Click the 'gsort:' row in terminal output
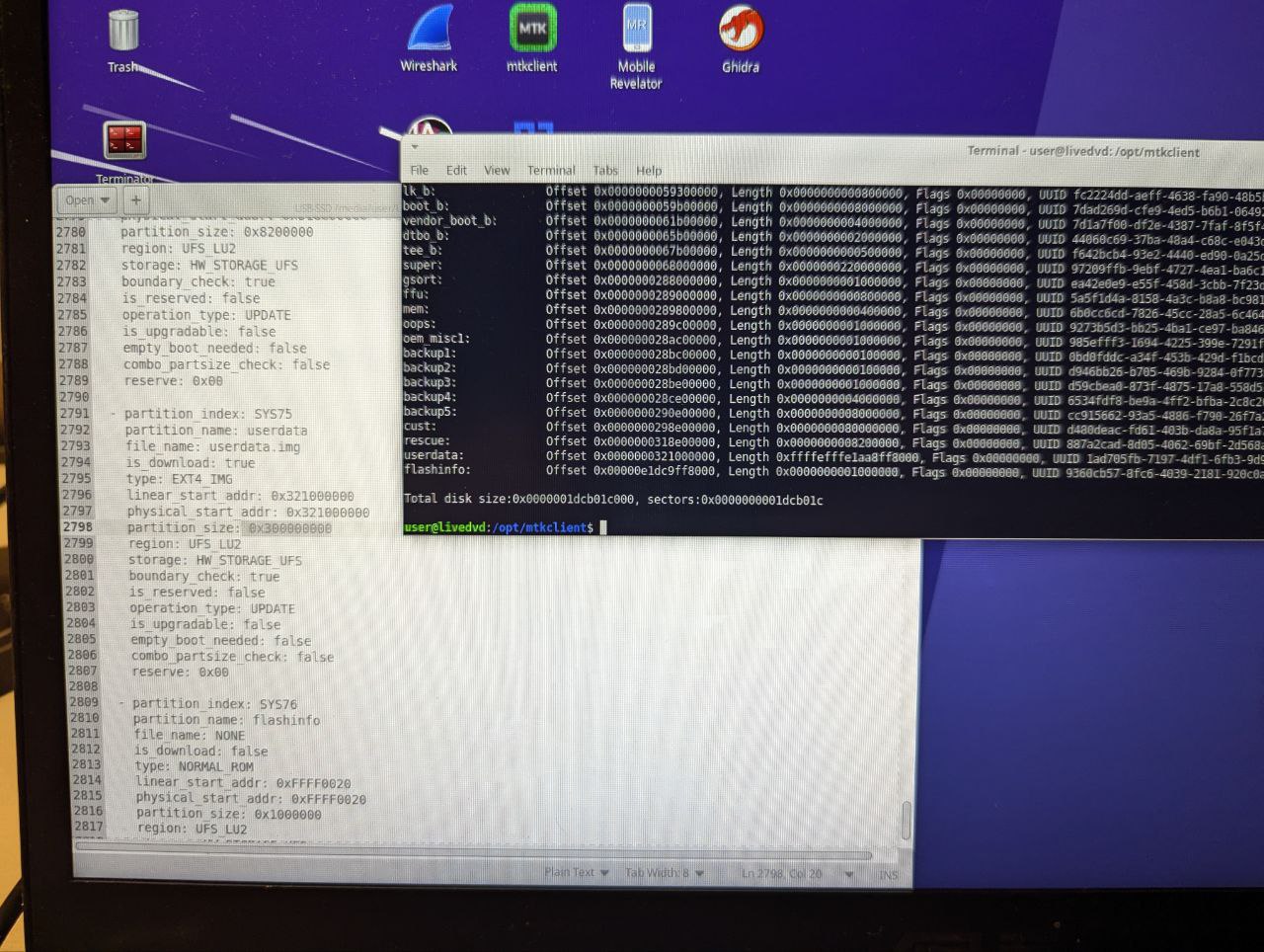 832,279
